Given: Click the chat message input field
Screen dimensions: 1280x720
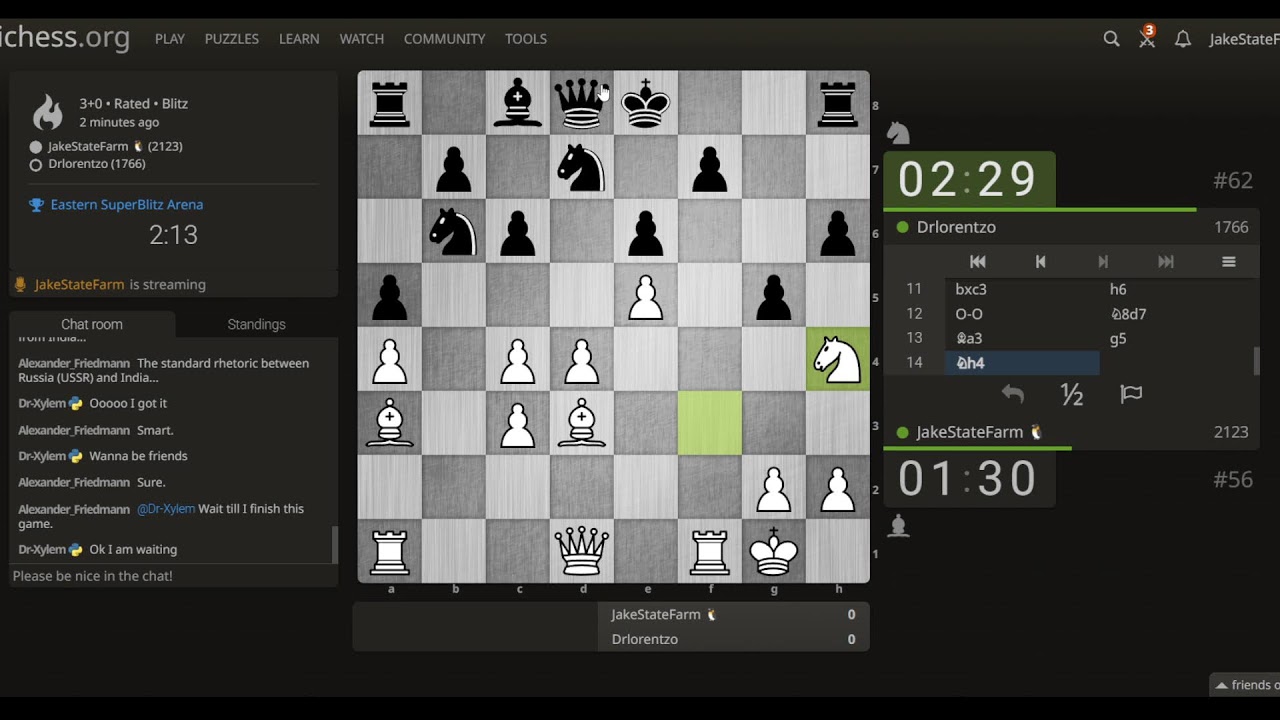Looking at the screenshot, I should [172, 576].
